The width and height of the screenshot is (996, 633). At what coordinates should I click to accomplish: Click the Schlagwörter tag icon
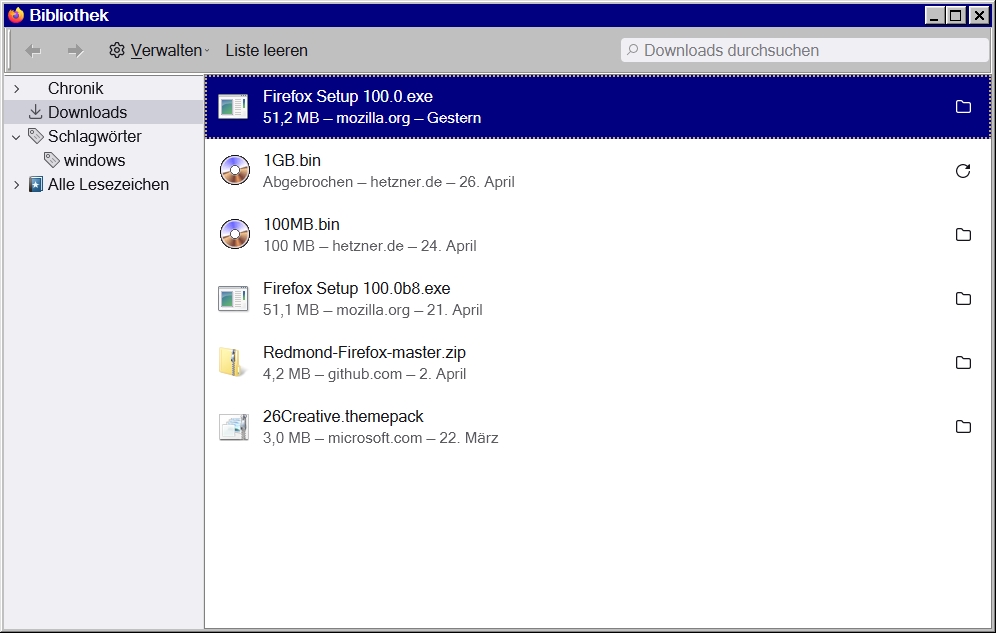click(x=36, y=136)
